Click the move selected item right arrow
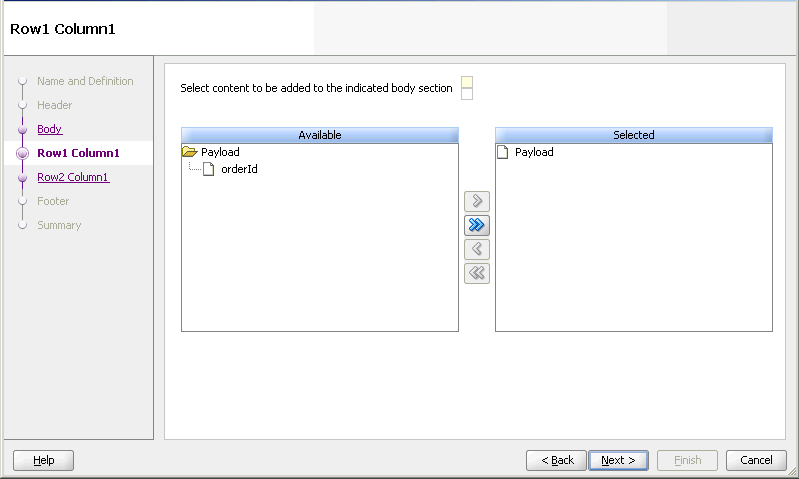 pos(476,201)
